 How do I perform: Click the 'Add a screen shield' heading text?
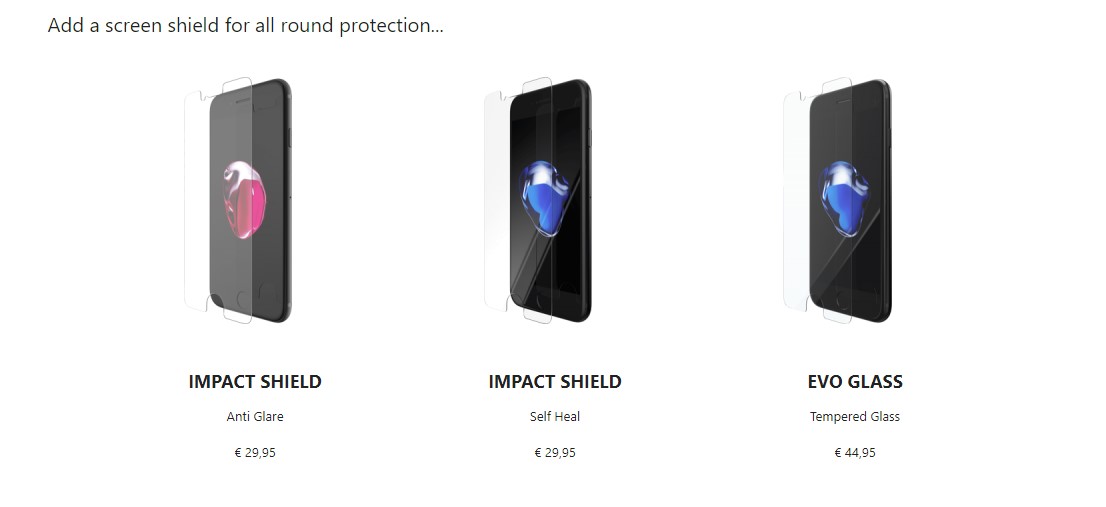tap(245, 25)
